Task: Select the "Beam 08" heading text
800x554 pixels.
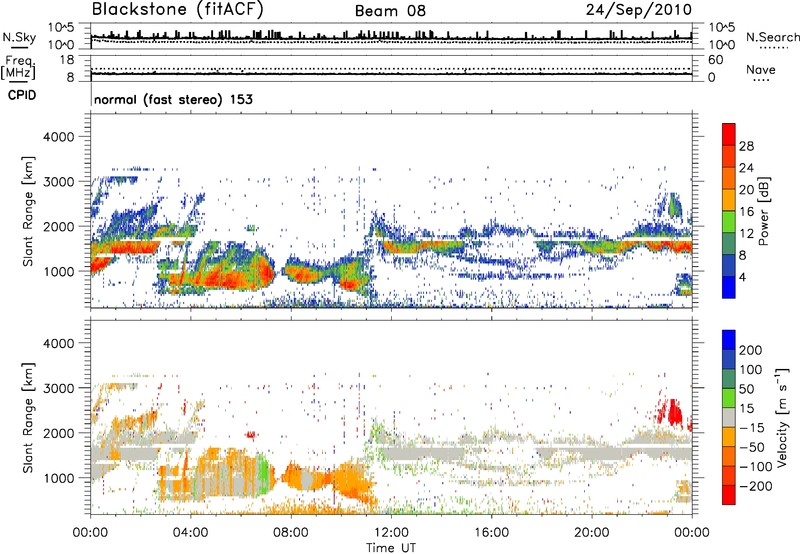Action: point(390,11)
